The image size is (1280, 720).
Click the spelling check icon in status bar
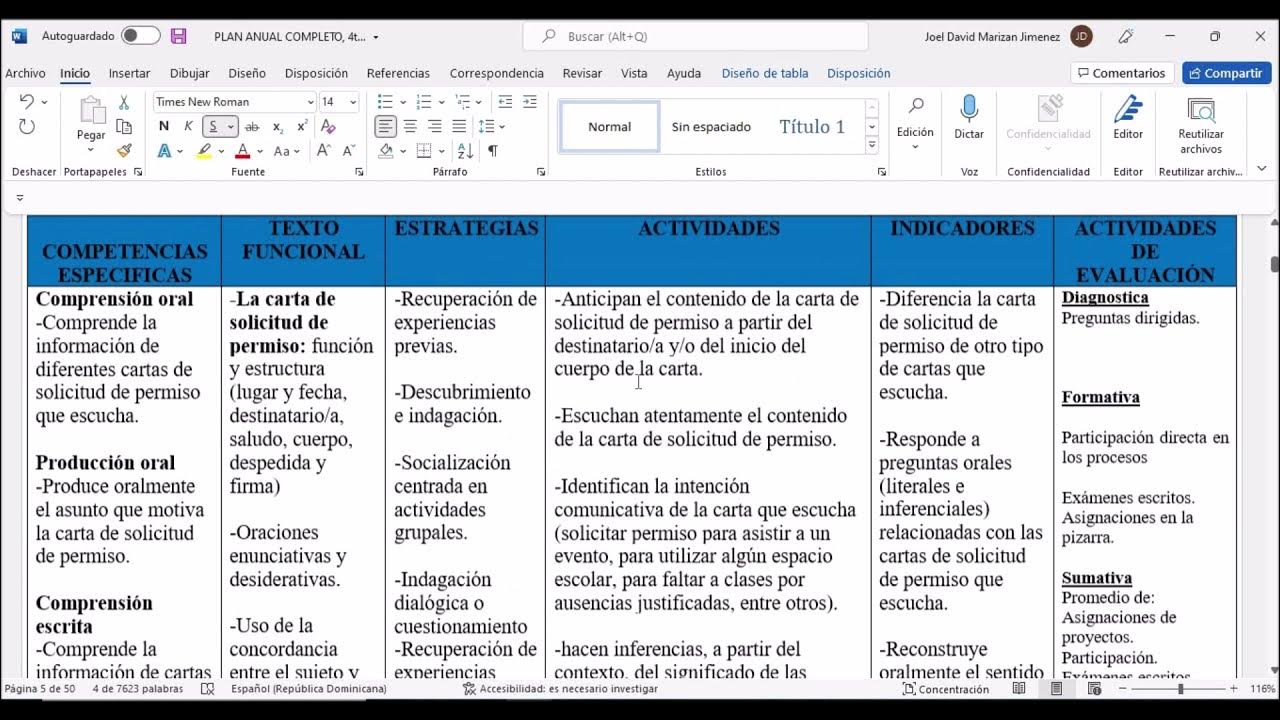point(207,689)
